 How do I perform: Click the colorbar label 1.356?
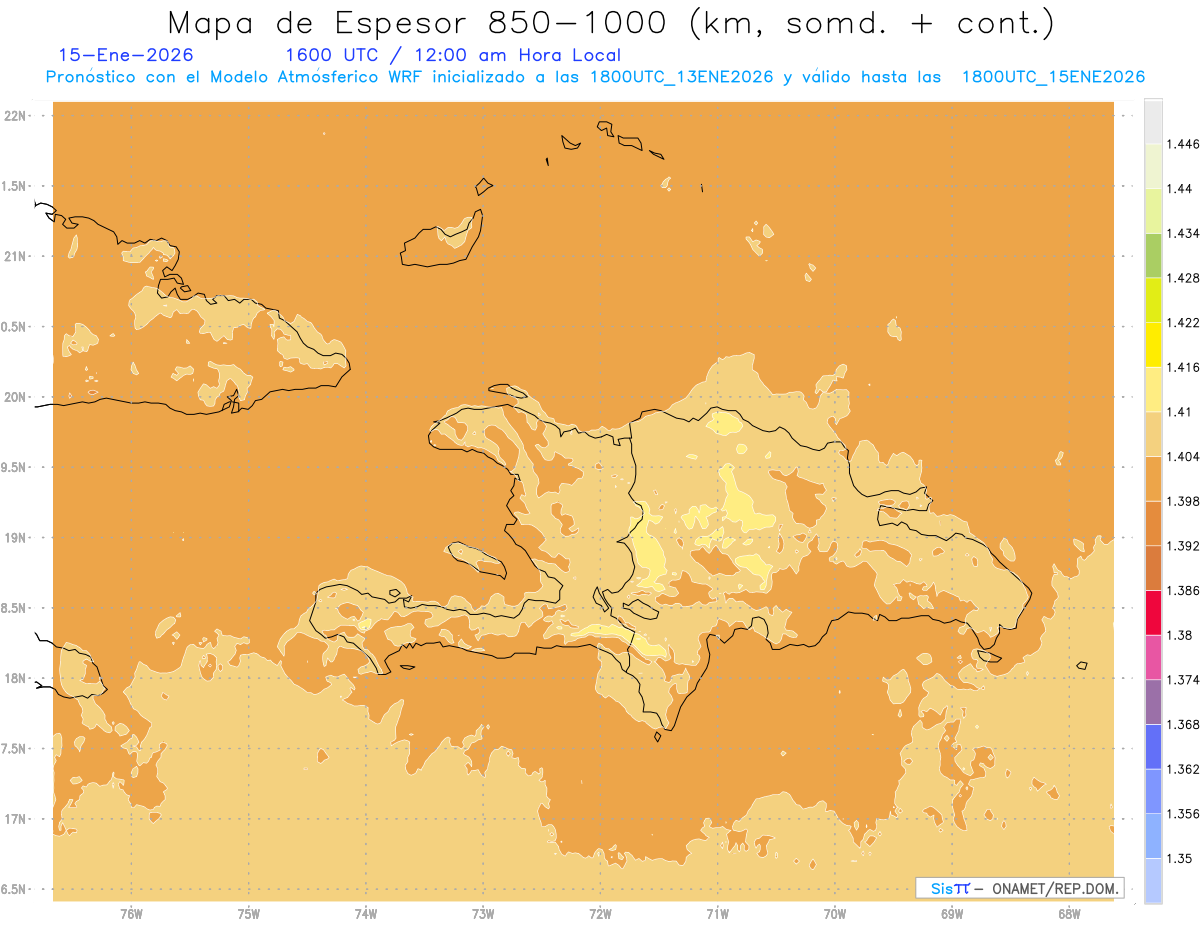[x=1183, y=814]
